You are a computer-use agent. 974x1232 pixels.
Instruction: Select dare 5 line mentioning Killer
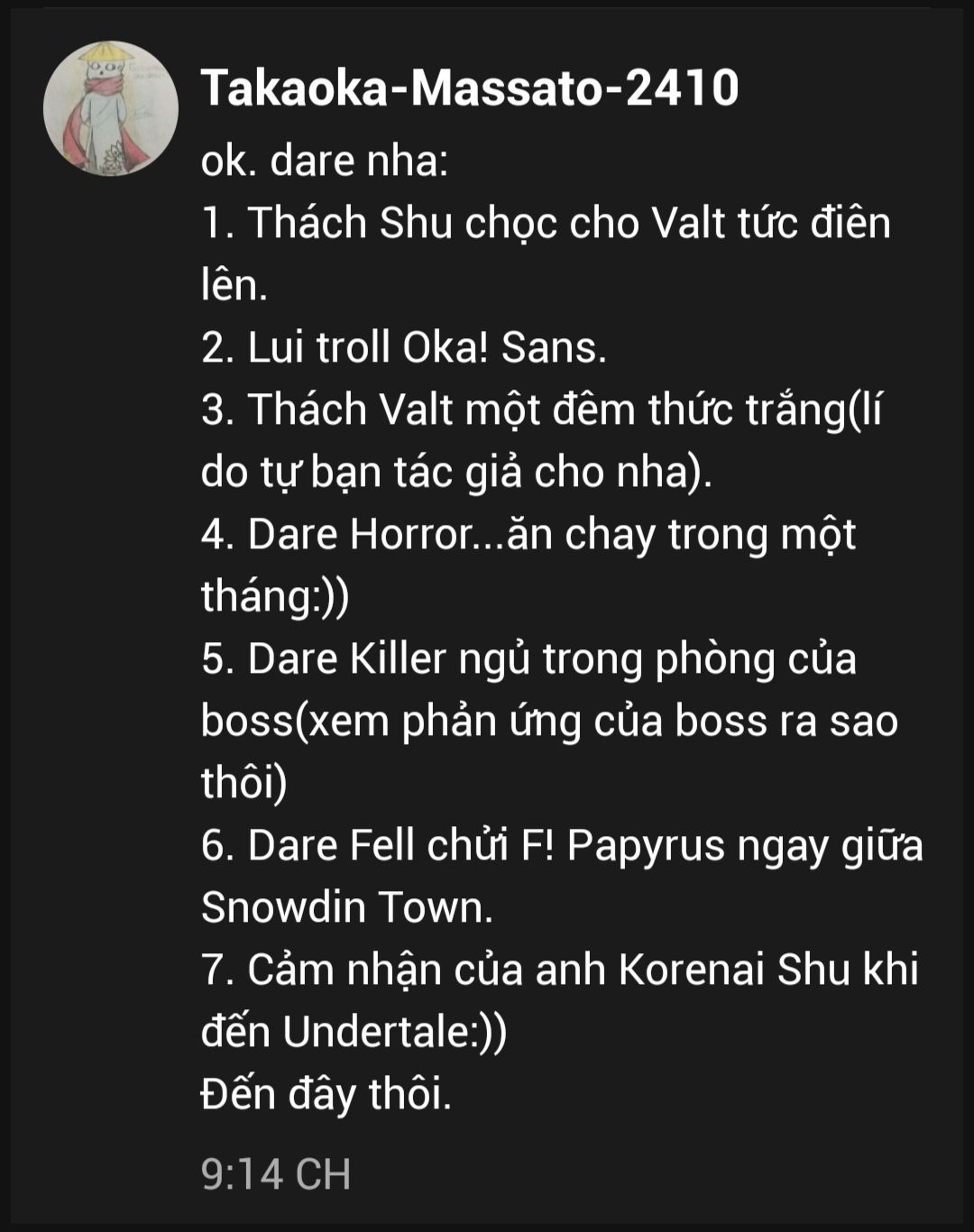pyautogui.click(x=528, y=658)
